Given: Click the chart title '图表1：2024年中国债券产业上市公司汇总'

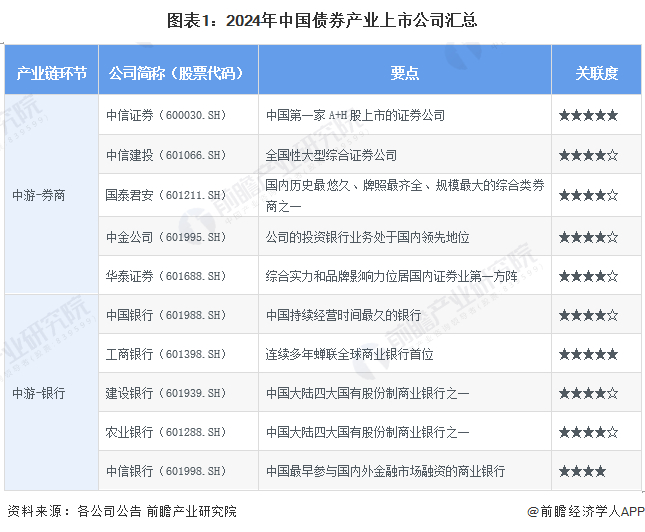Looking at the screenshot, I should [322, 21].
